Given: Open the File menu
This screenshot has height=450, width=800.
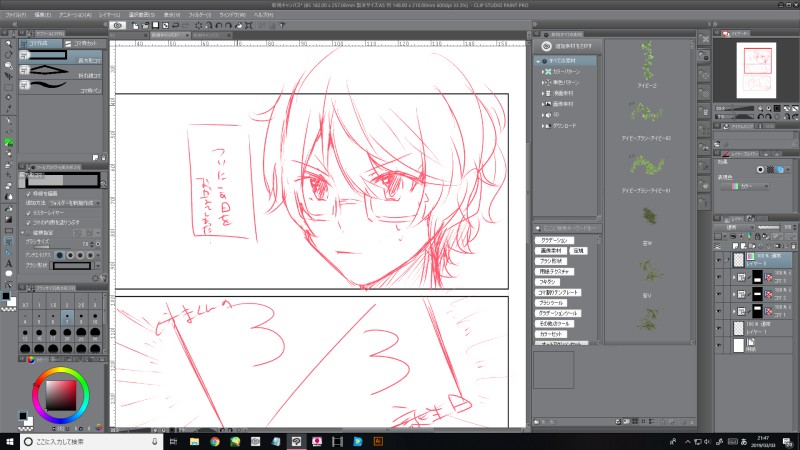Looking at the screenshot, I should coord(16,15).
